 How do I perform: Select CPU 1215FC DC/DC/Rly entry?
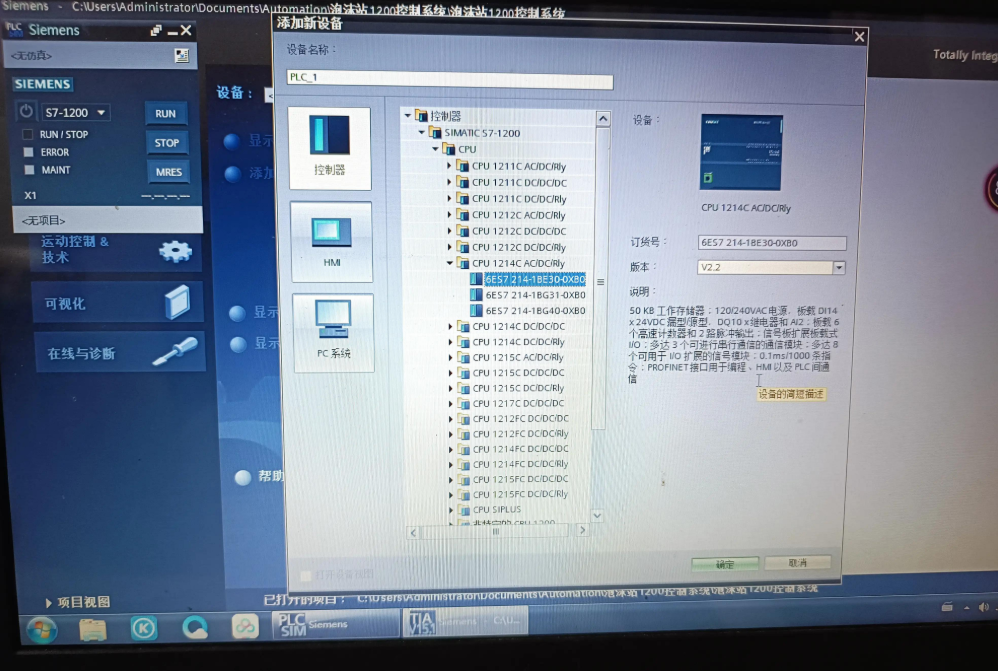click(x=521, y=494)
